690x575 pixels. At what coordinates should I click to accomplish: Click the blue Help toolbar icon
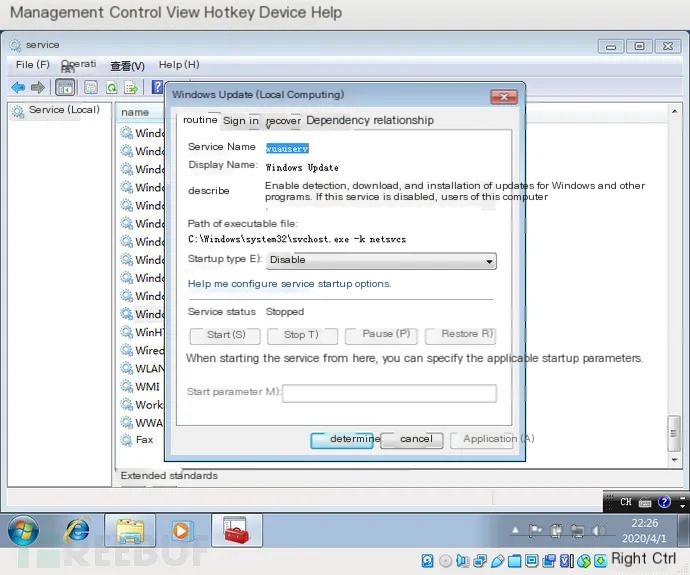pyautogui.click(x=157, y=87)
